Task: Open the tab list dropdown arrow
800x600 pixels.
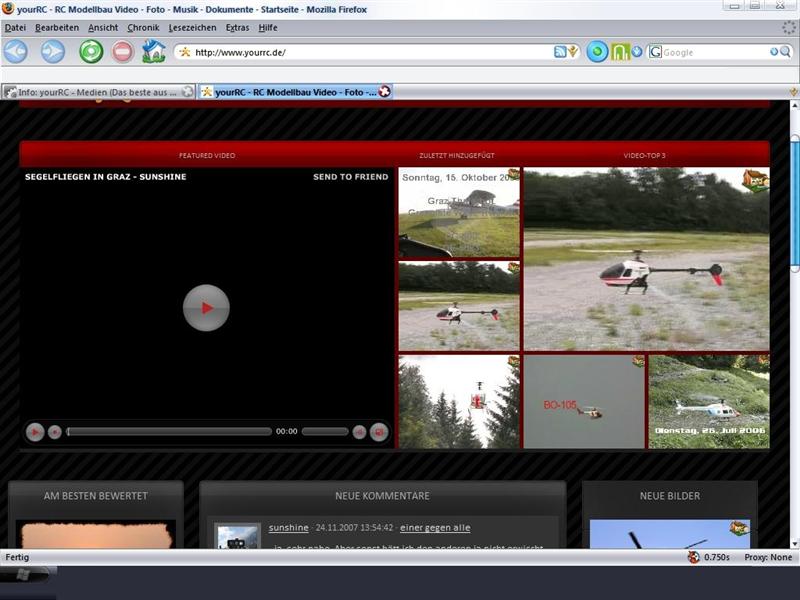Action: pyautogui.click(x=793, y=92)
